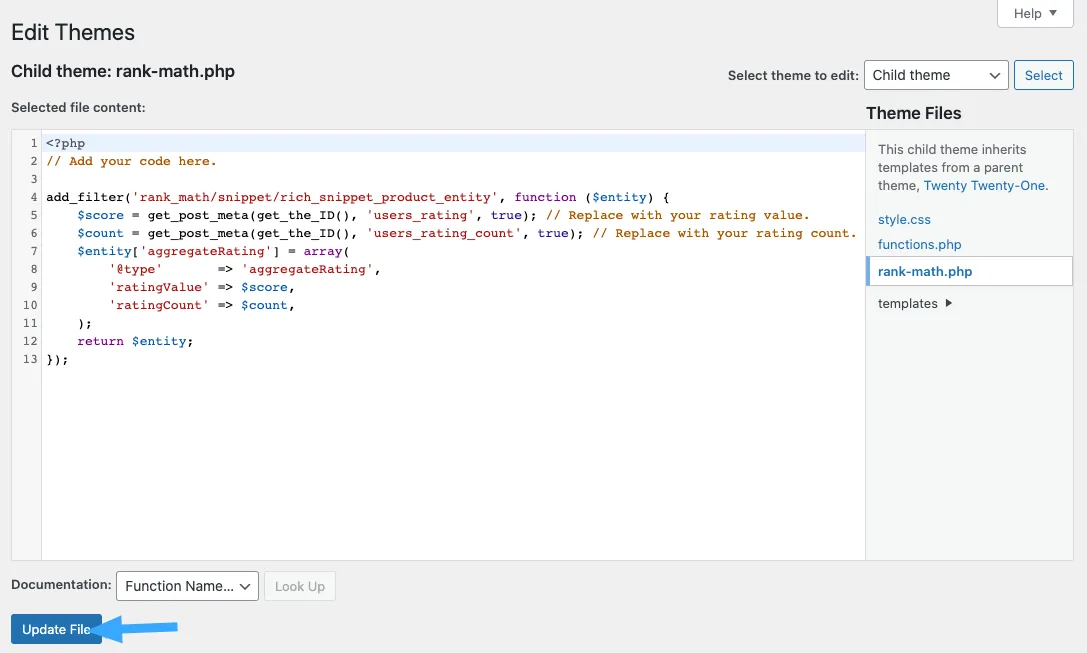Expand the templates folder
The height and width of the screenshot is (653, 1087).
915,304
